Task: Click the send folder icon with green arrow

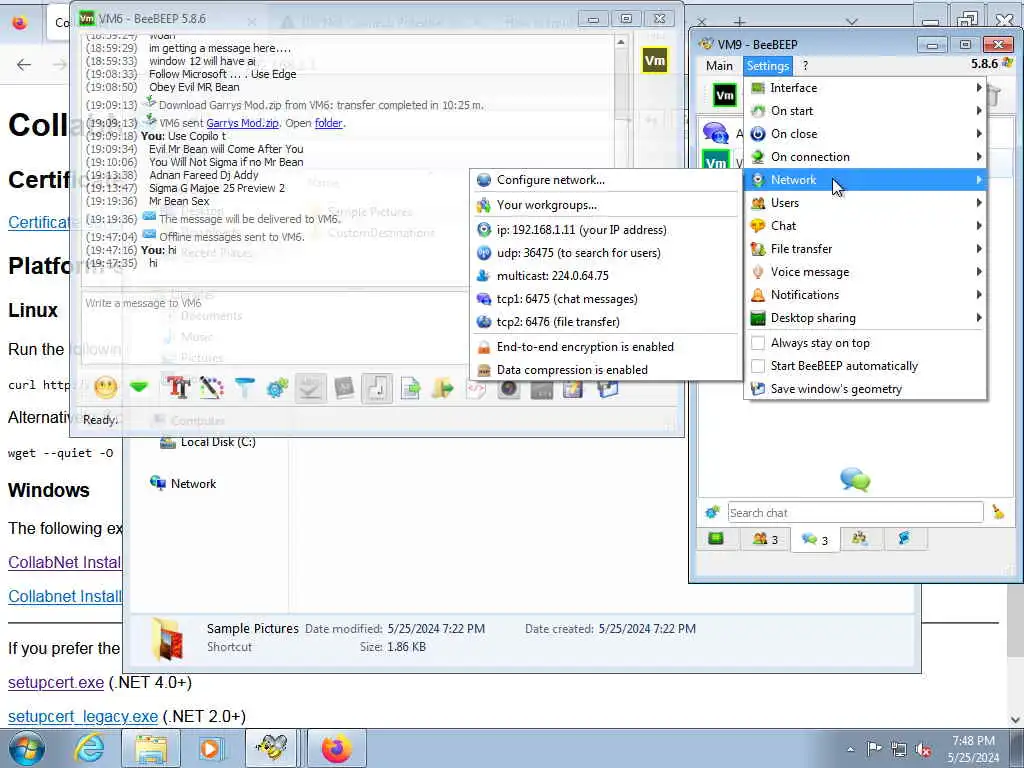Action: point(443,389)
